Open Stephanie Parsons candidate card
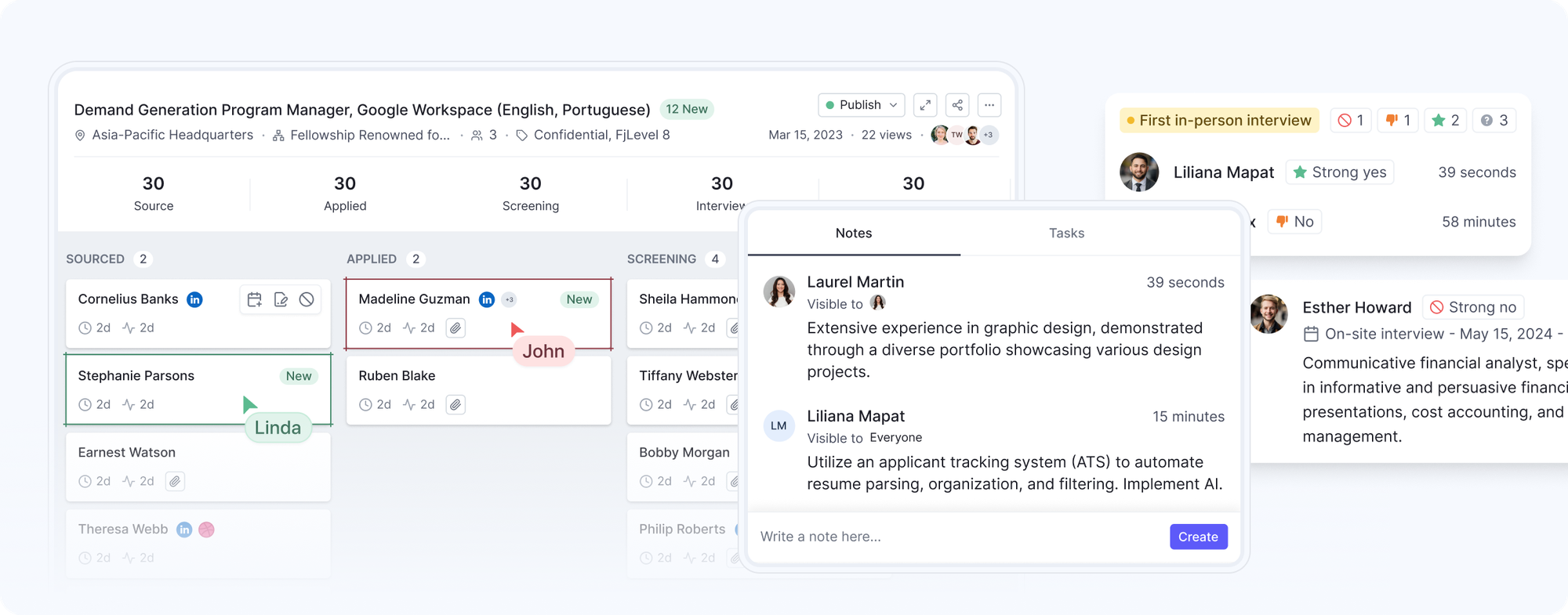1568x615 pixels. [x=198, y=390]
